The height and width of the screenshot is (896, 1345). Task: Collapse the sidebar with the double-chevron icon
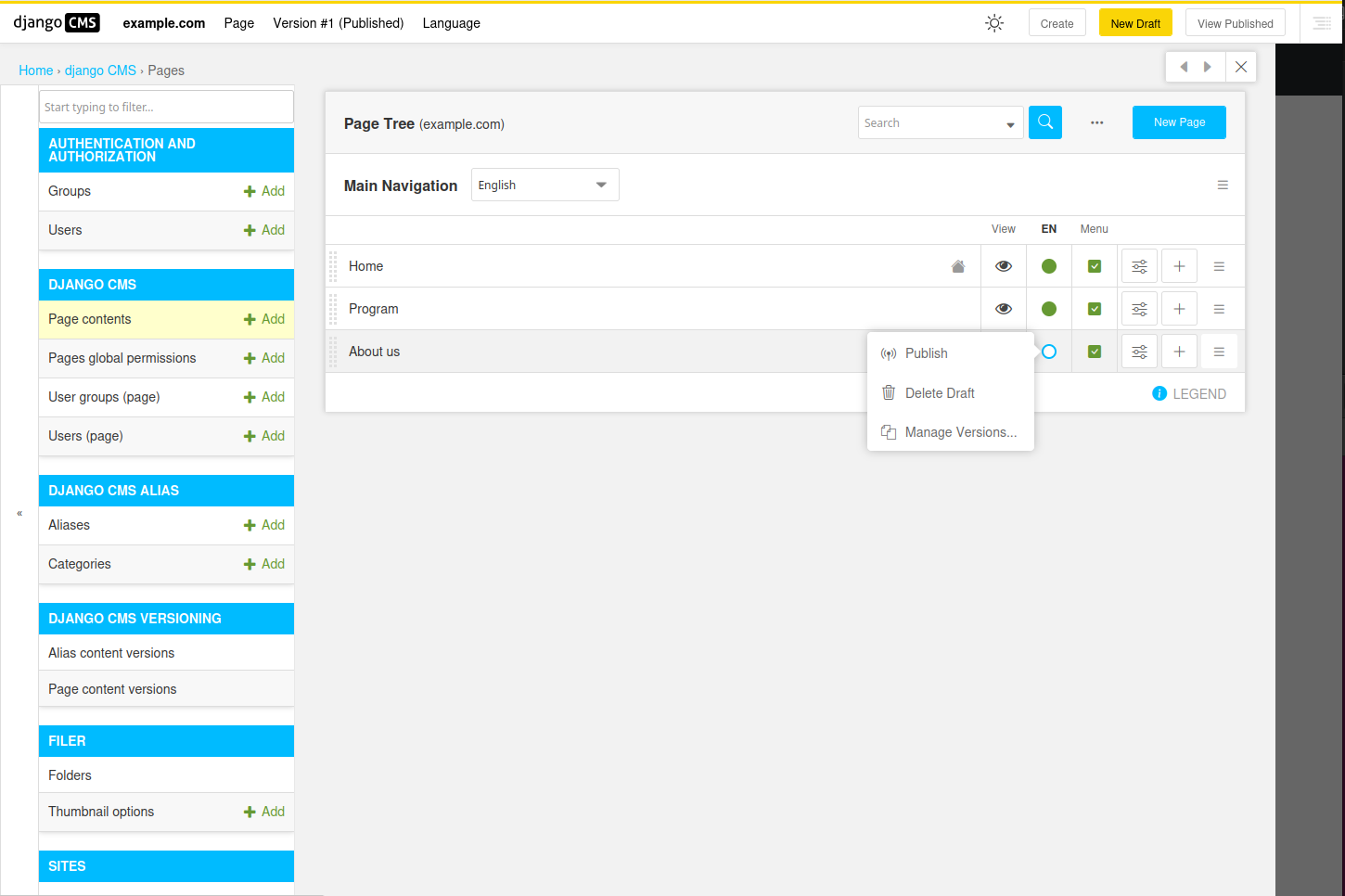click(x=19, y=513)
